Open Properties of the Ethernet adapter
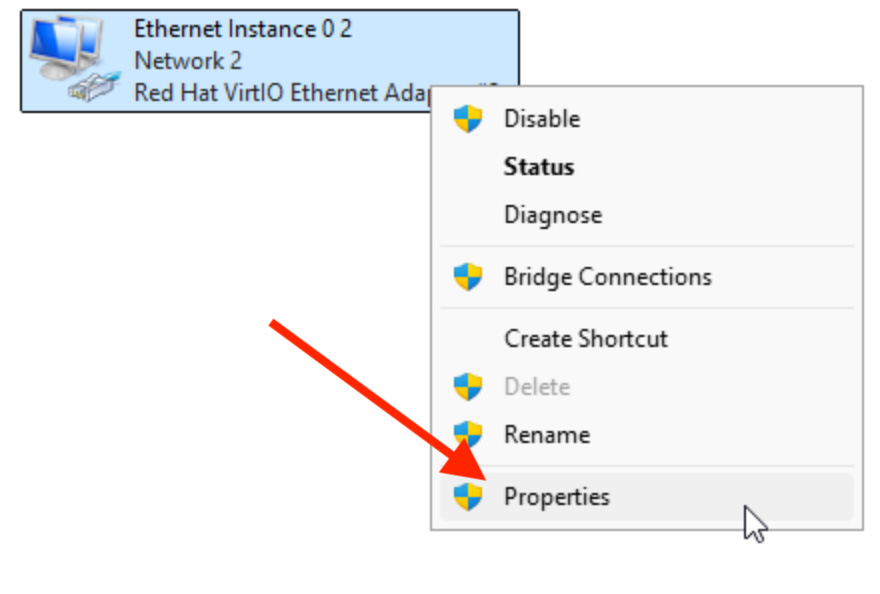The height and width of the screenshot is (594, 880). tap(557, 496)
